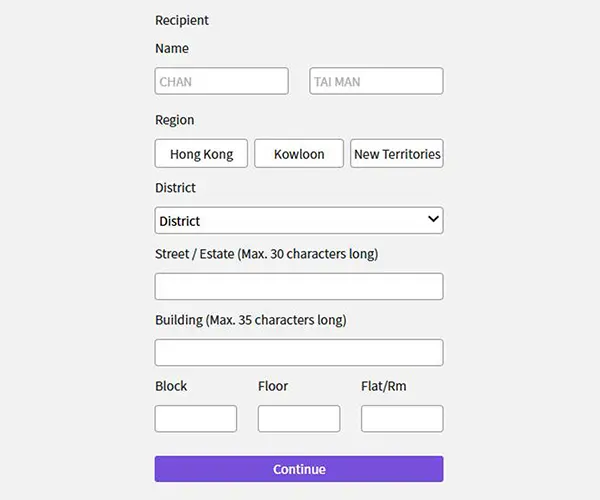This screenshot has width=600, height=500.
Task: Choose Kowloon as the region
Action: coord(299,154)
